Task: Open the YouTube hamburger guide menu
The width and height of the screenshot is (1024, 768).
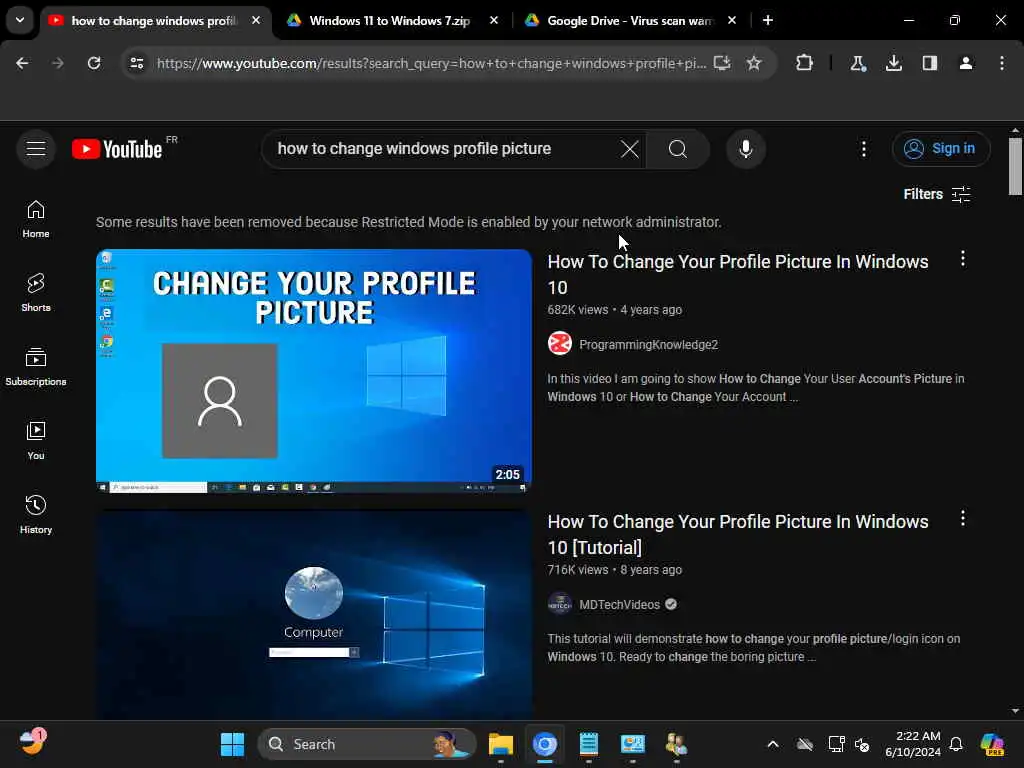Action: (x=36, y=149)
